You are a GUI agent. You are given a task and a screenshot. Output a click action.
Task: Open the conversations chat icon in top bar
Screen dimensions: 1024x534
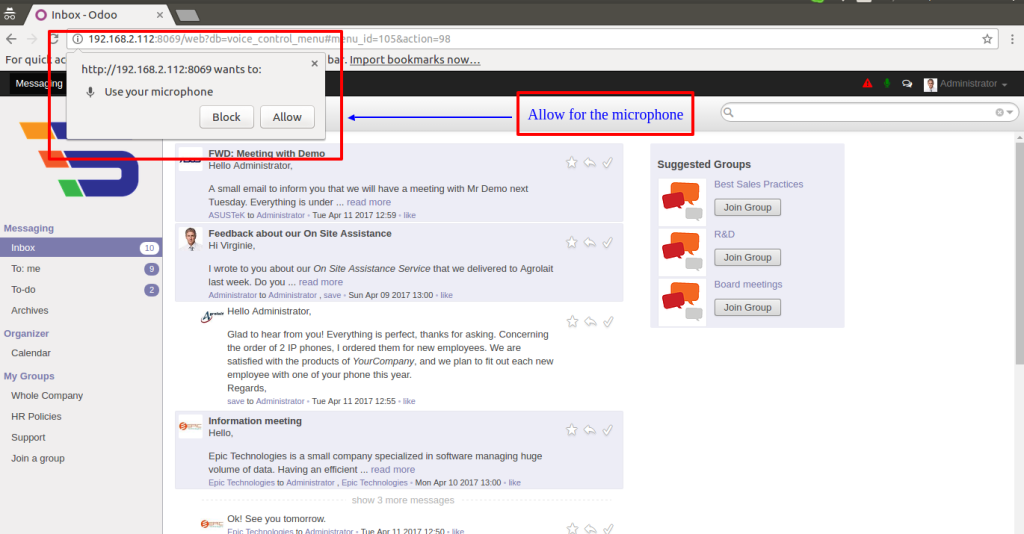[x=906, y=84]
